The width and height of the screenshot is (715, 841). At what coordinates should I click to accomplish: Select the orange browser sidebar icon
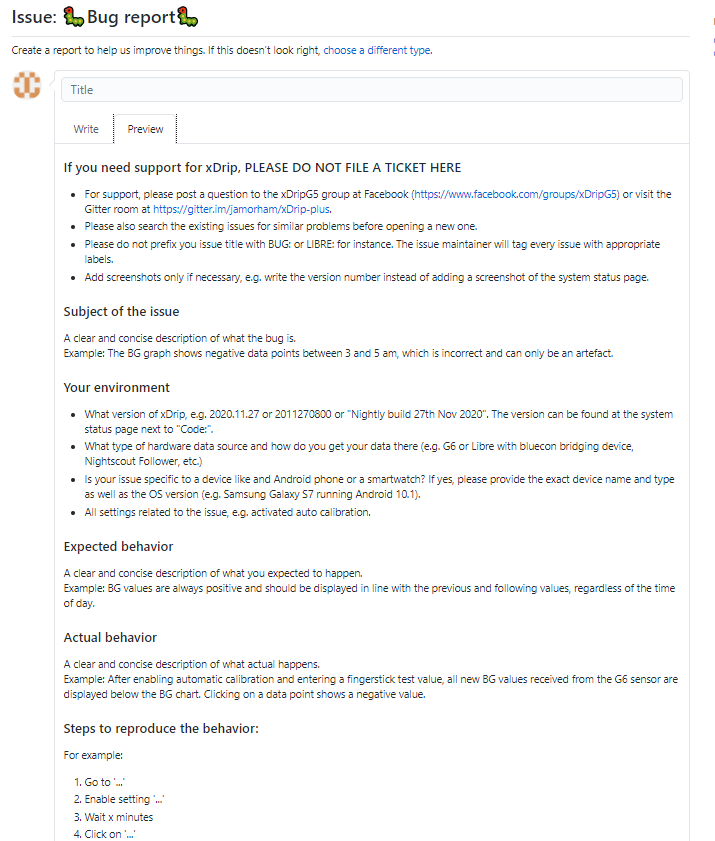713,22
